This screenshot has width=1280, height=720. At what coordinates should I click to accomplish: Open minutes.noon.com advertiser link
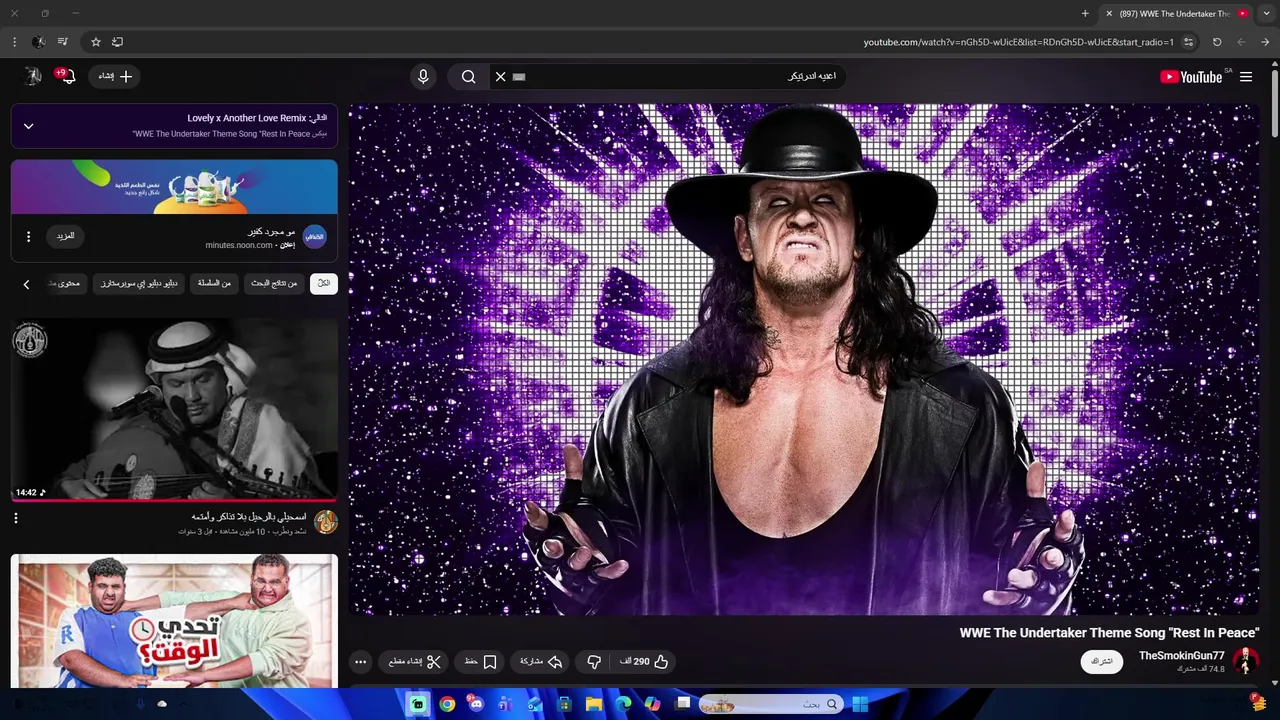[239, 245]
